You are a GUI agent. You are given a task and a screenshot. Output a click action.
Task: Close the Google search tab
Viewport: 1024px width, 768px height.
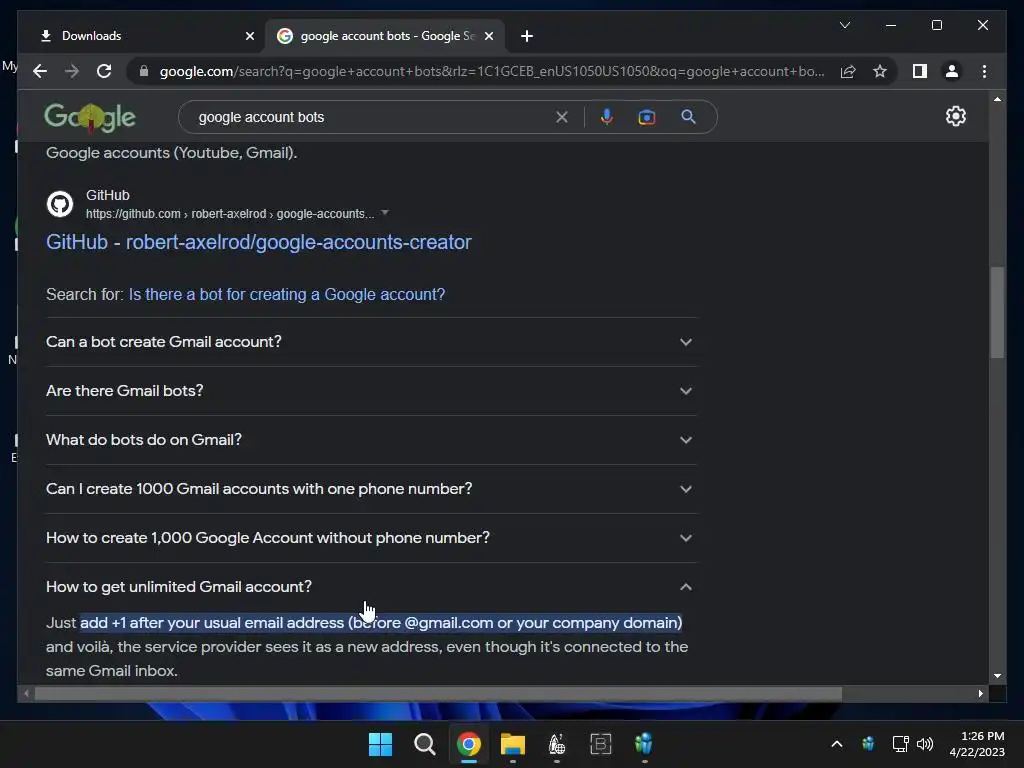tap(488, 36)
